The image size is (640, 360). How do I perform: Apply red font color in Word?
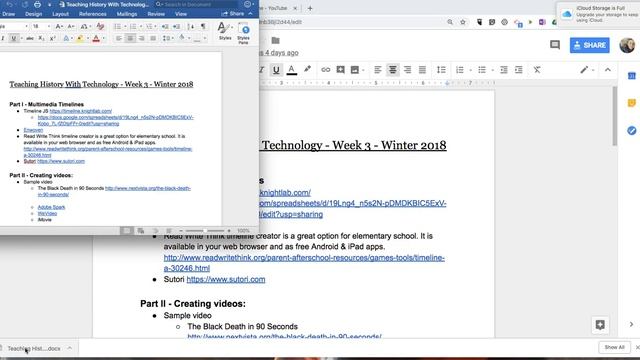pos(96,38)
